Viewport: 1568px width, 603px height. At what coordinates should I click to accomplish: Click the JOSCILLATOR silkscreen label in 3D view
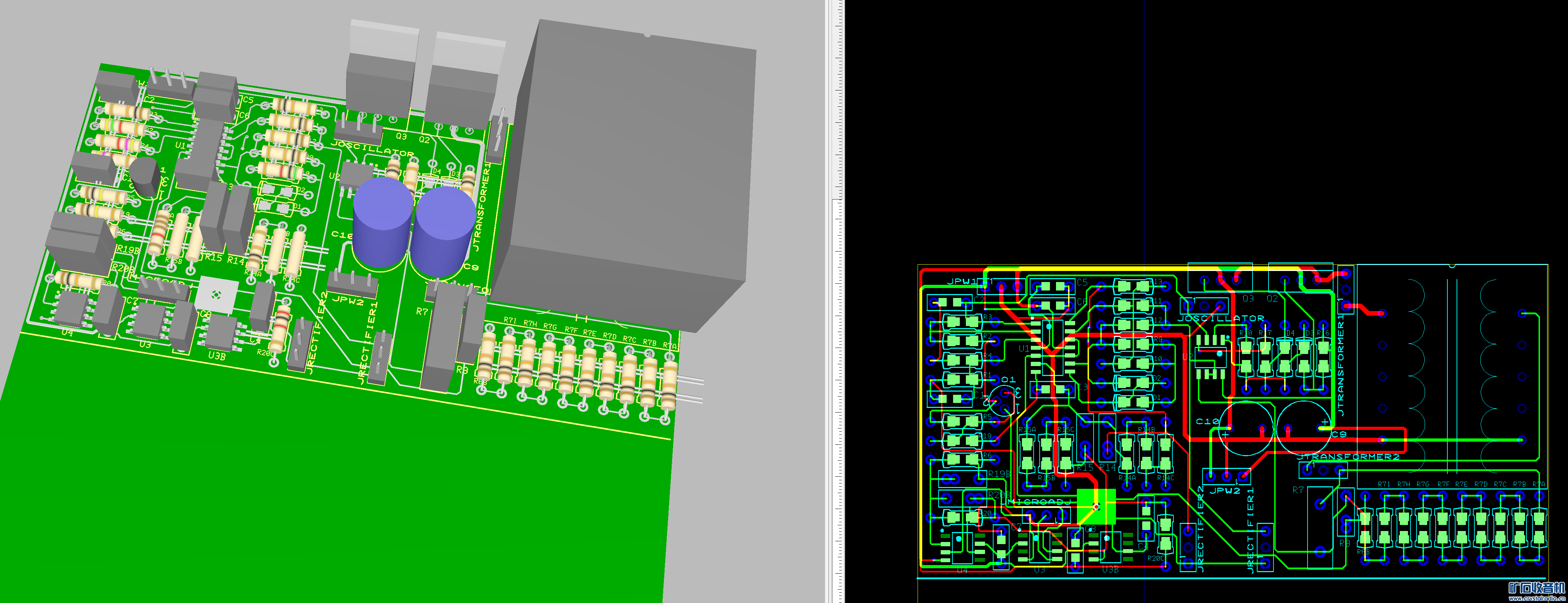pyautogui.click(x=372, y=149)
